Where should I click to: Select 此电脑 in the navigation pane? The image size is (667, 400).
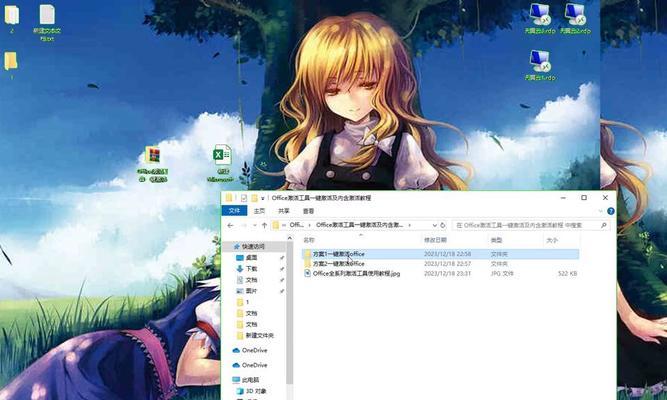click(250, 380)
